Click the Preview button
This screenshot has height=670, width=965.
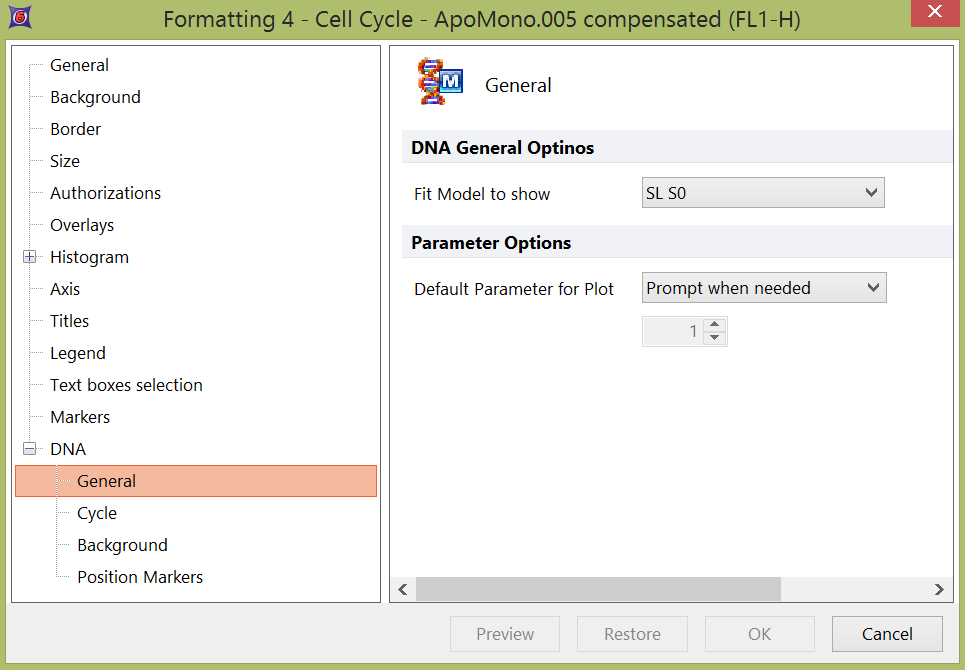pyautogui.click(x=505, y=634)
